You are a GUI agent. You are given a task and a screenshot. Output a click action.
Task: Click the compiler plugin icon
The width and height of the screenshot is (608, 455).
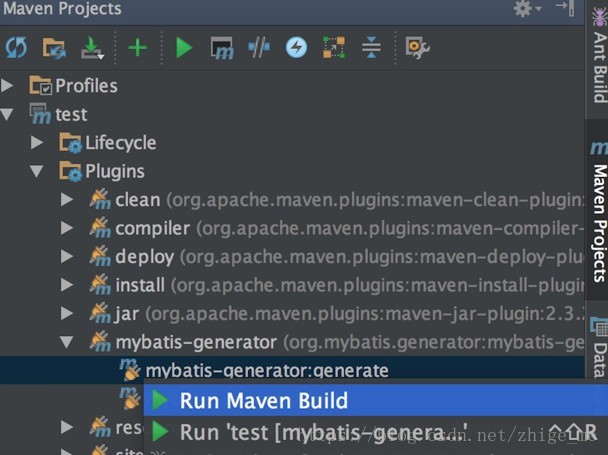click(100, 227)
